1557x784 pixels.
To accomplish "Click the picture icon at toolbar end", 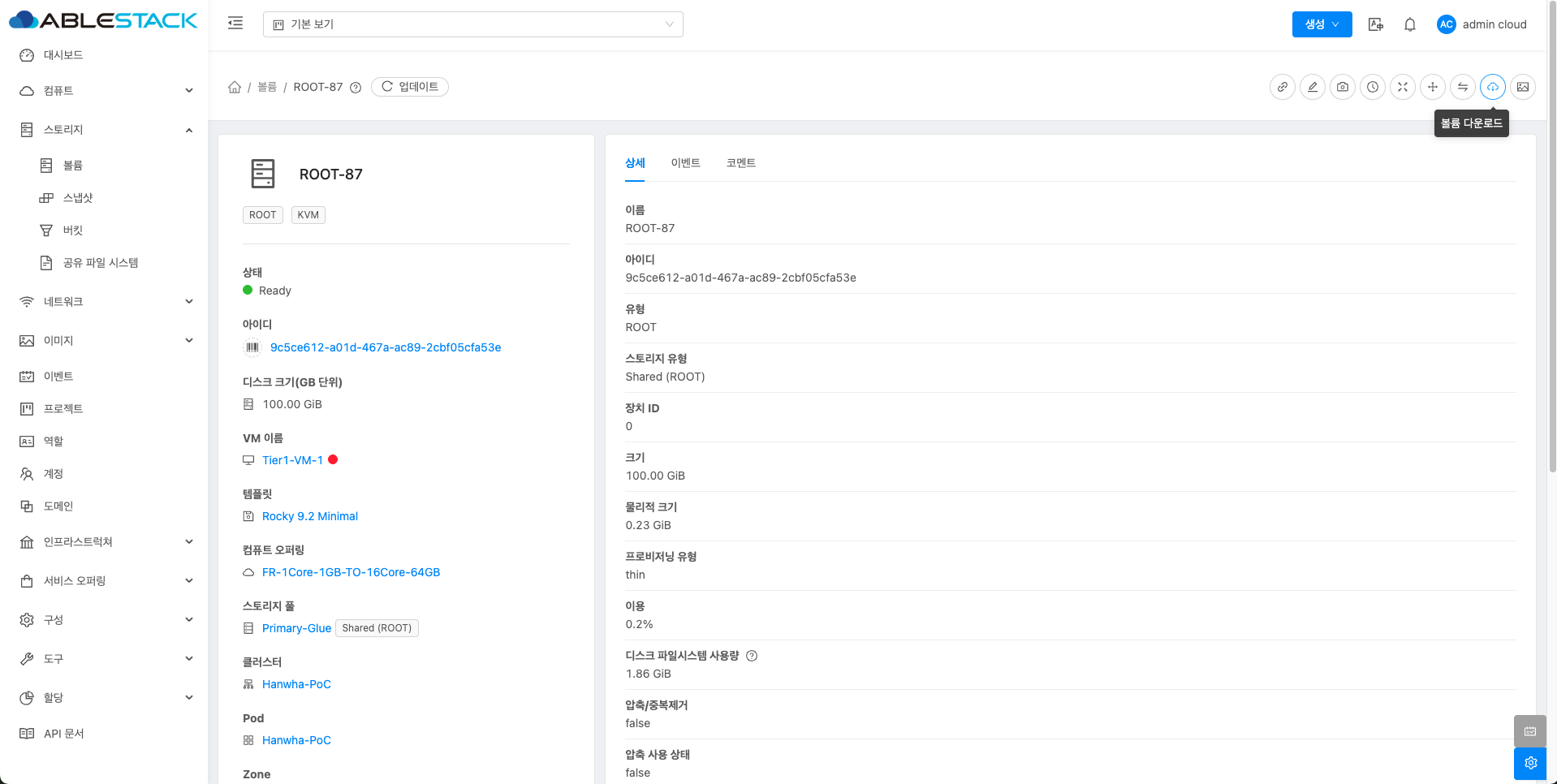I will [1522, 87].
